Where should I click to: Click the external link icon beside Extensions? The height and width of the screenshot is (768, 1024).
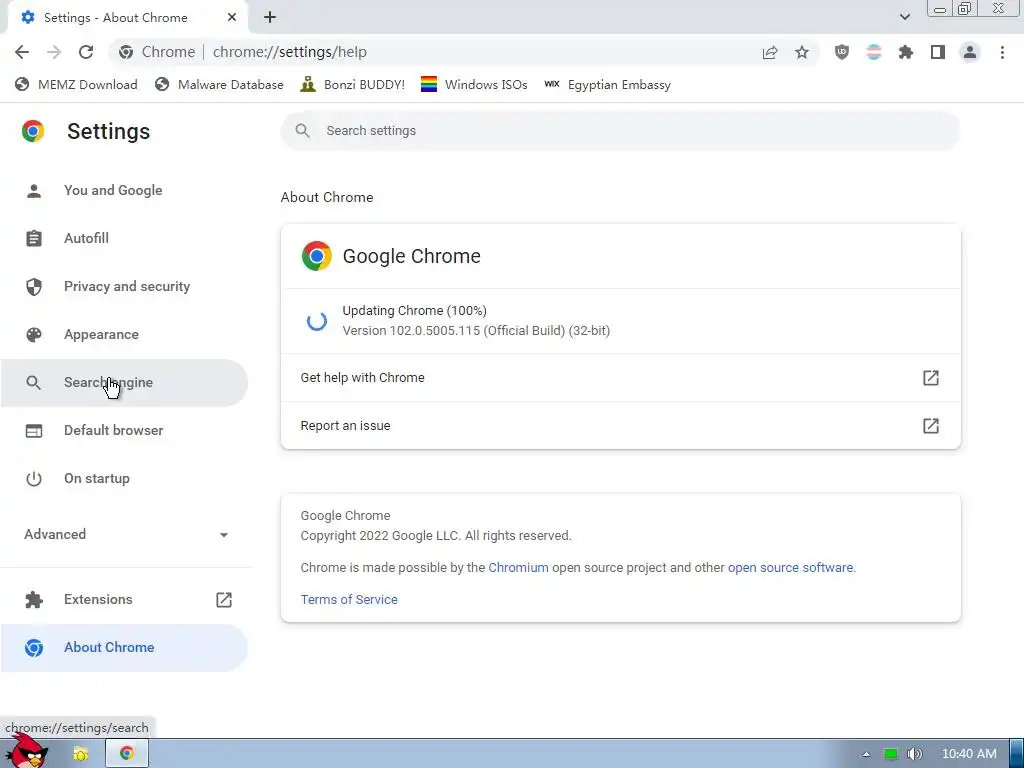coord(224,600)
